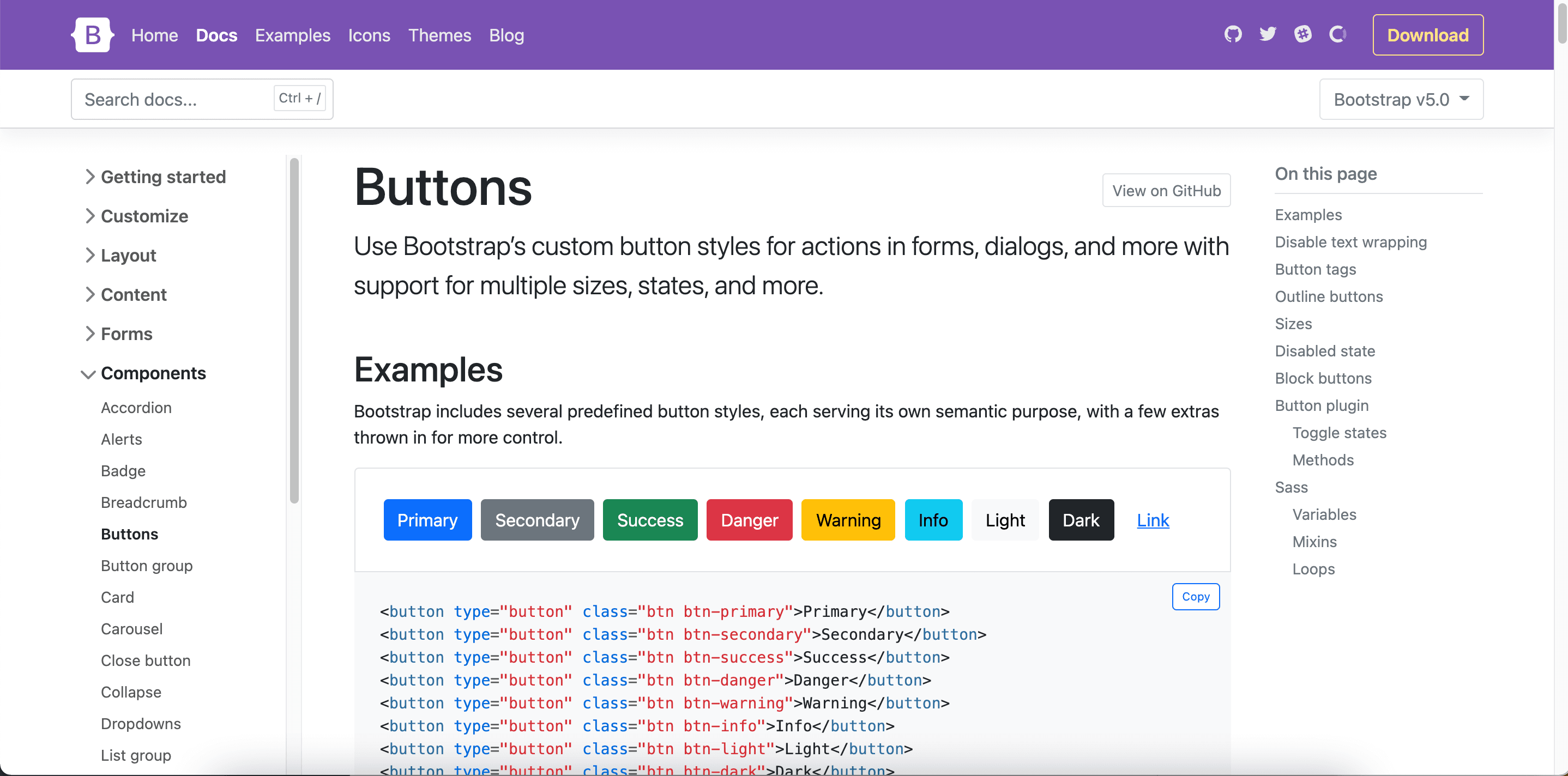Click the Download button
Image resolution: width=1568 pixels, height=776 pixels.
1428,35
